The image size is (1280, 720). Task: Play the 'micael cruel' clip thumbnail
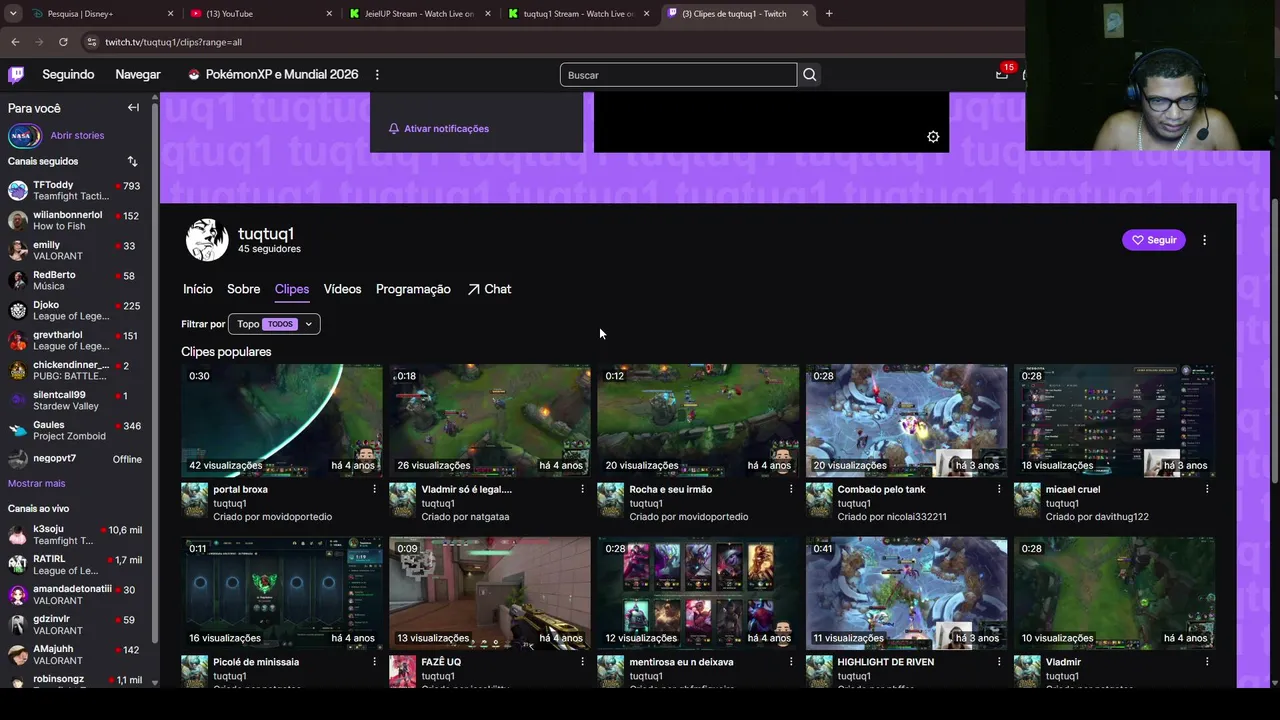click(x=1115, y=420)
